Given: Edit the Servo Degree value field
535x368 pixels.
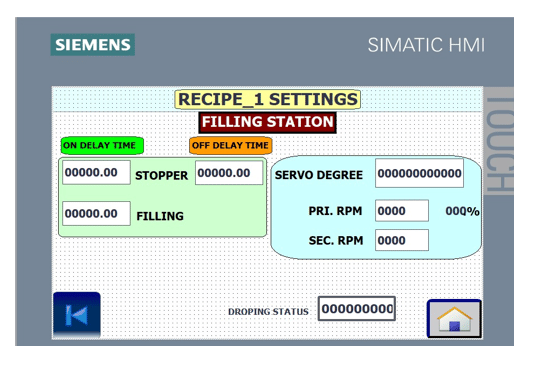Looking at the screenshot, I should click(419, 173).
